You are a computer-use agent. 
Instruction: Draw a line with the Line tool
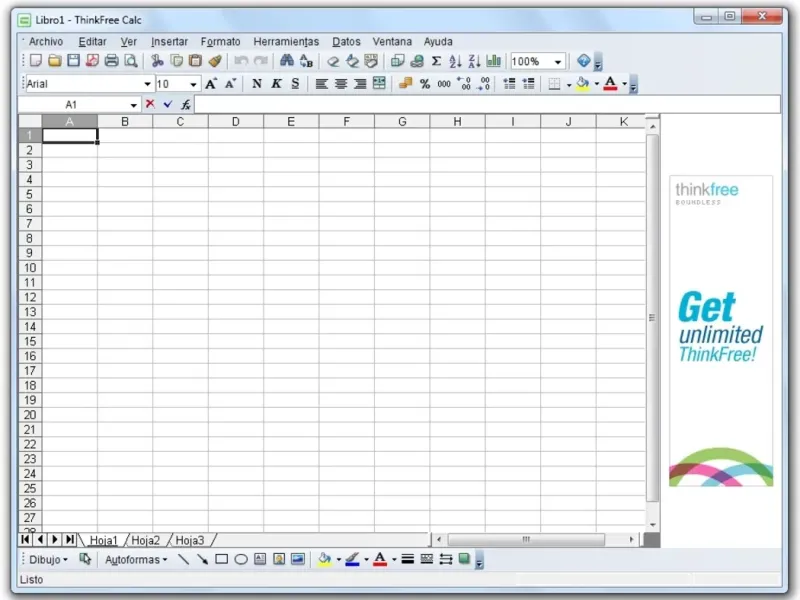tap(183, 560)
